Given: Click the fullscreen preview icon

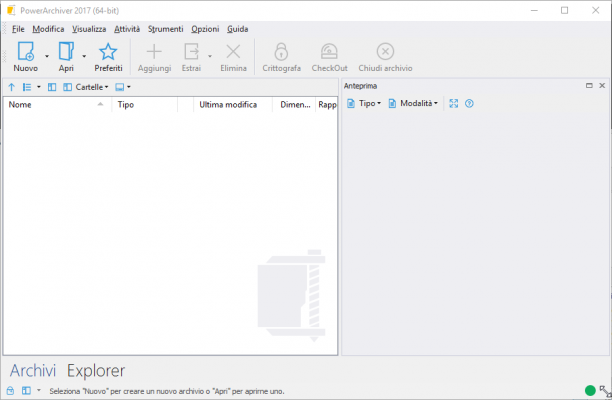Looking at the screenshot, I should [x=454, y=103].
